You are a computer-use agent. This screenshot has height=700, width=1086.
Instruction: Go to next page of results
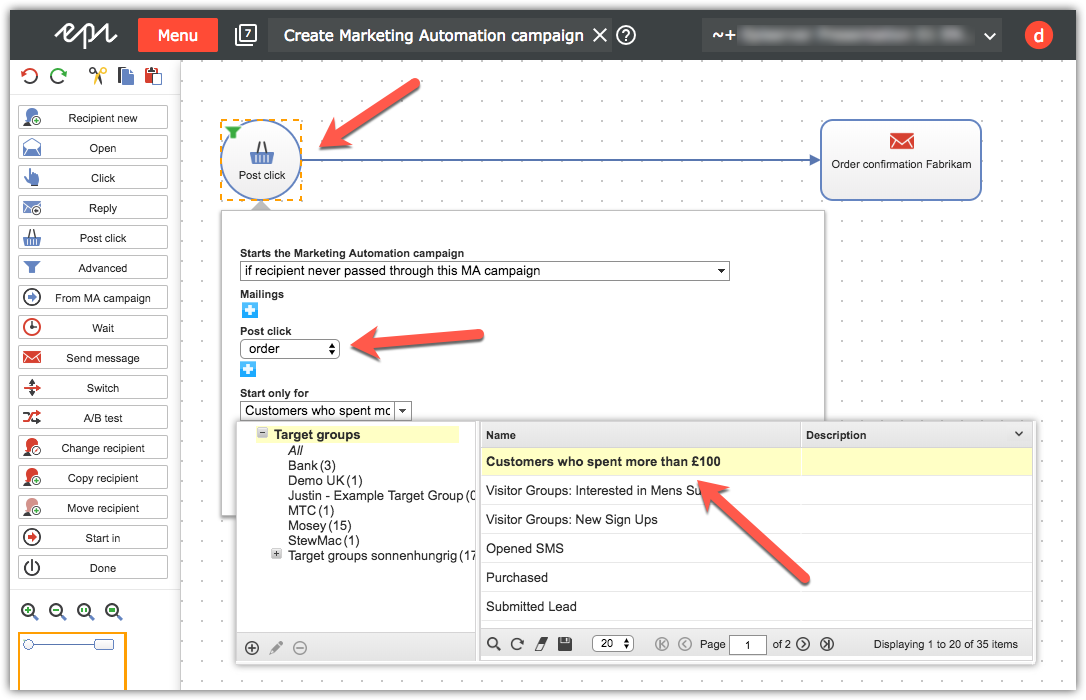pyautogui.click(x=803, y=644)
